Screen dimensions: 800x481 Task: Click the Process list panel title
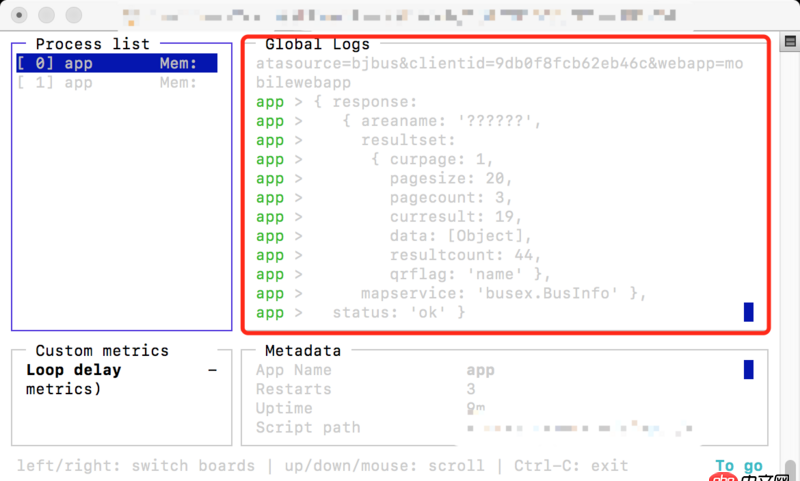tap(93, 44)
